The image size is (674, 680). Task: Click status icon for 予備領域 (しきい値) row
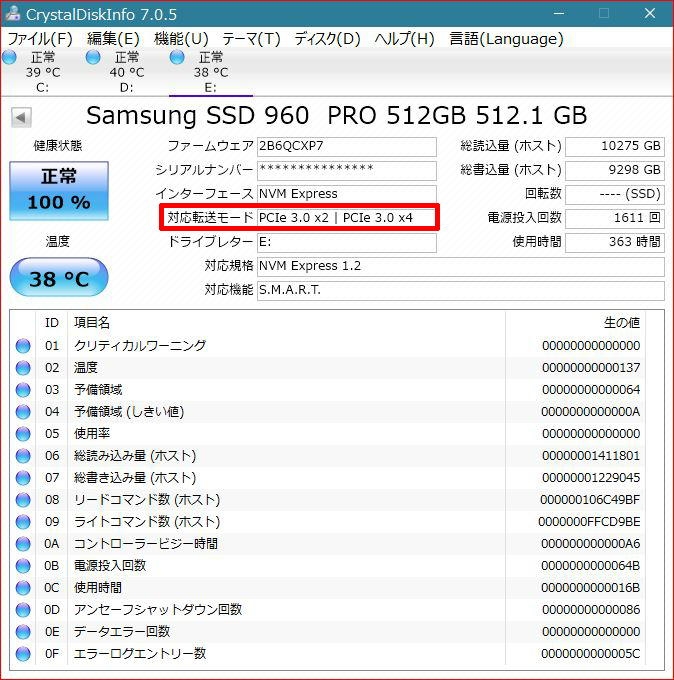click(x=23, y=412)
